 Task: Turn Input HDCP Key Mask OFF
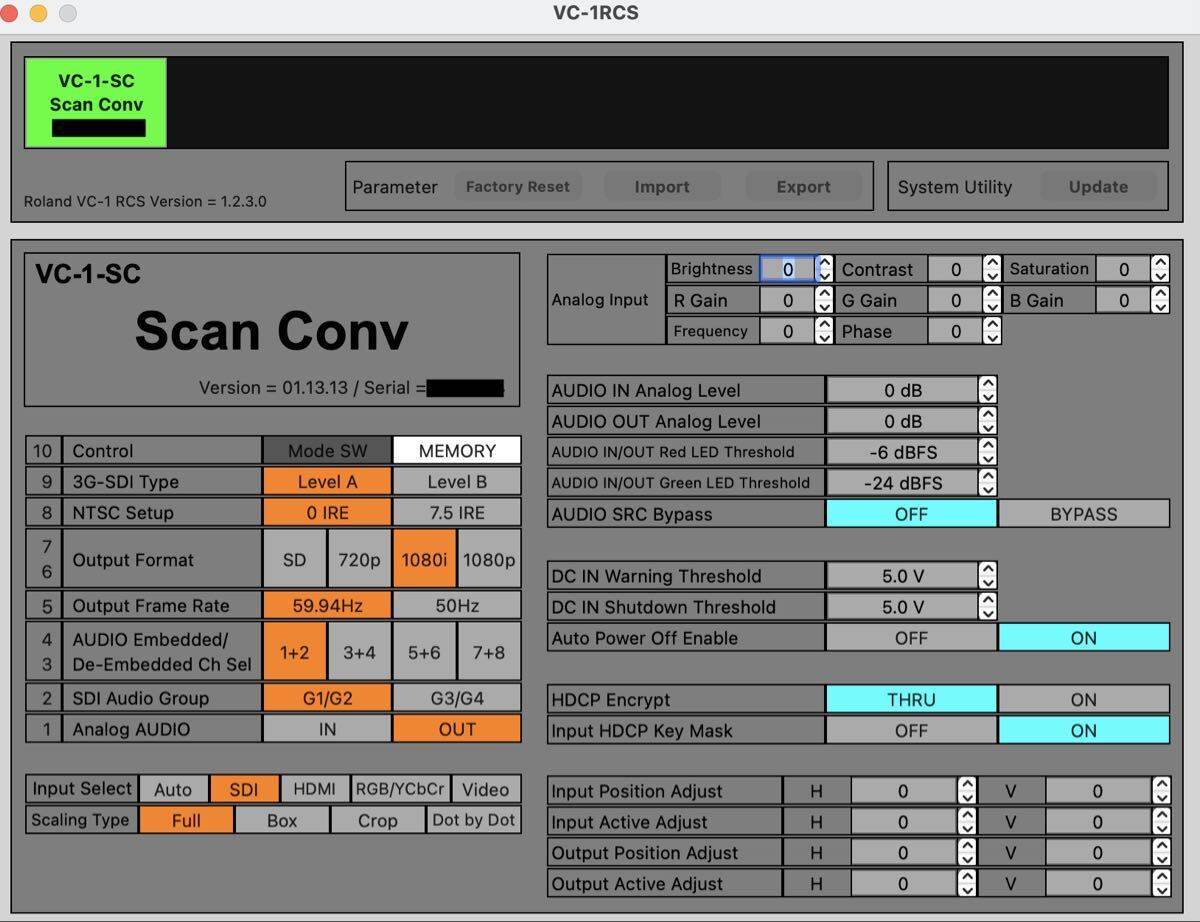coord(911,731)
